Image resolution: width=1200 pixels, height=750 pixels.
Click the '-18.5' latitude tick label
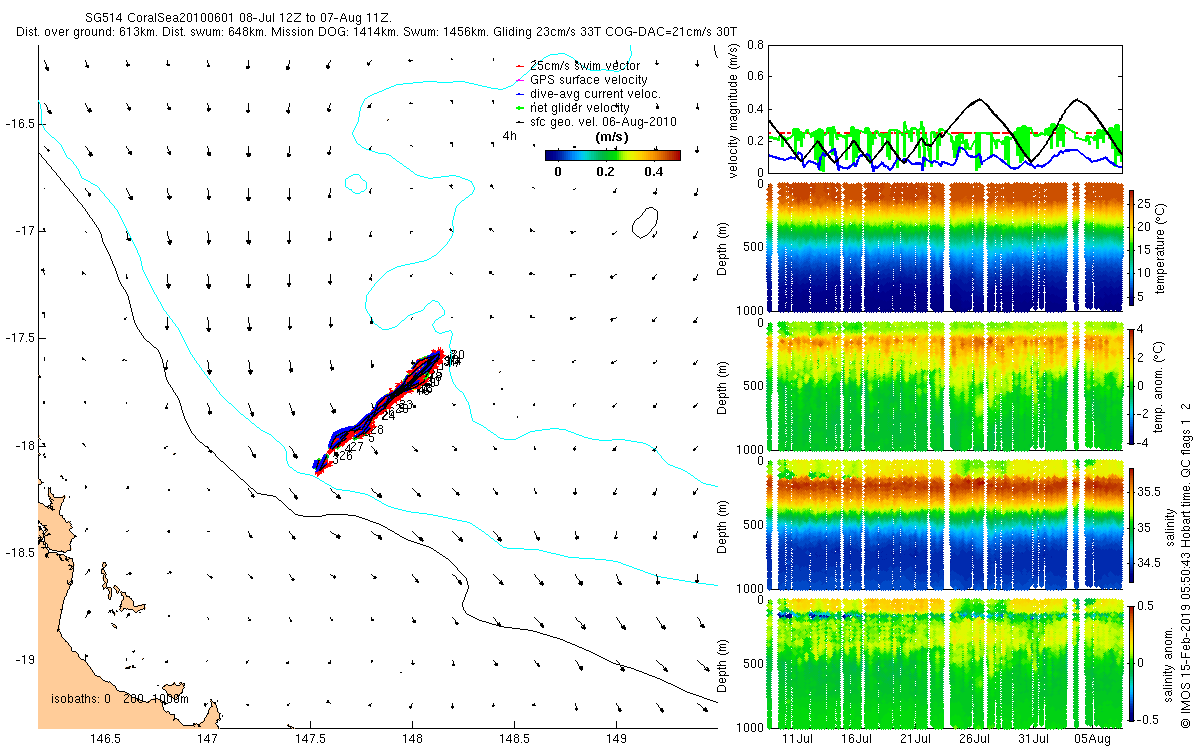click(19, 552)
